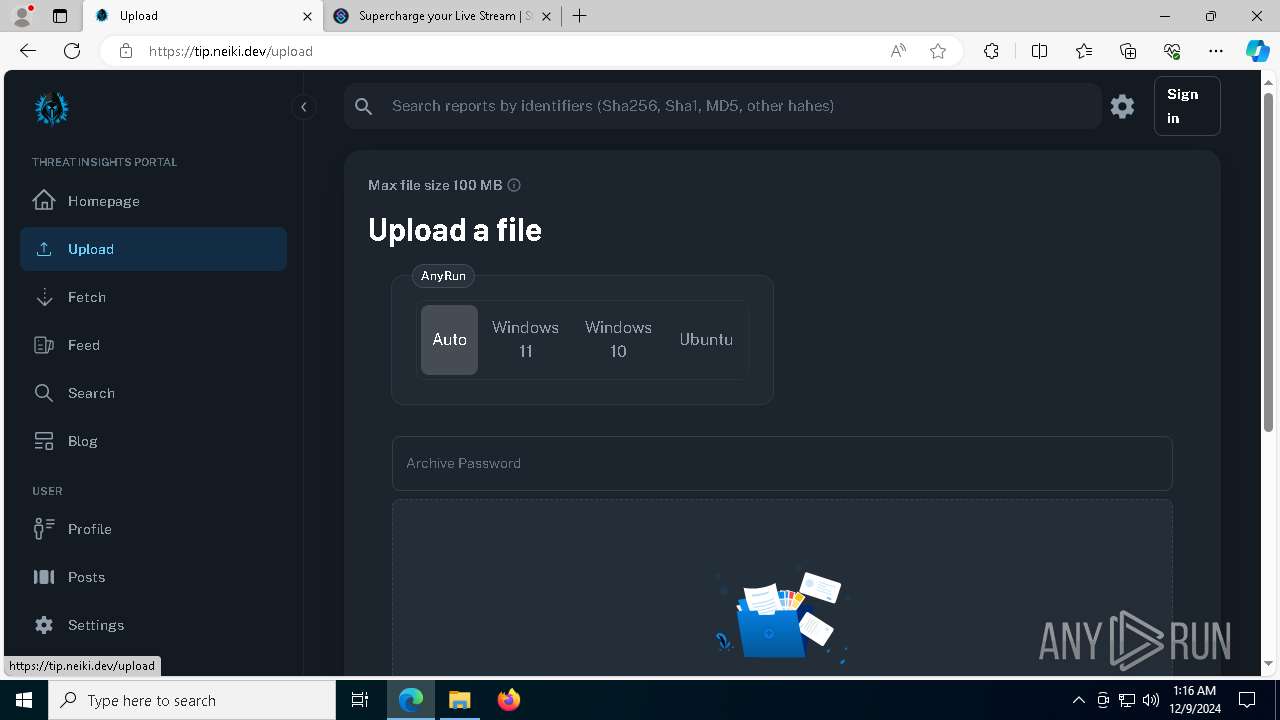The height and width of the screenshot is (720, 1280).
Task: Select the Auto OS option
Action: click(x=449, y=340)
